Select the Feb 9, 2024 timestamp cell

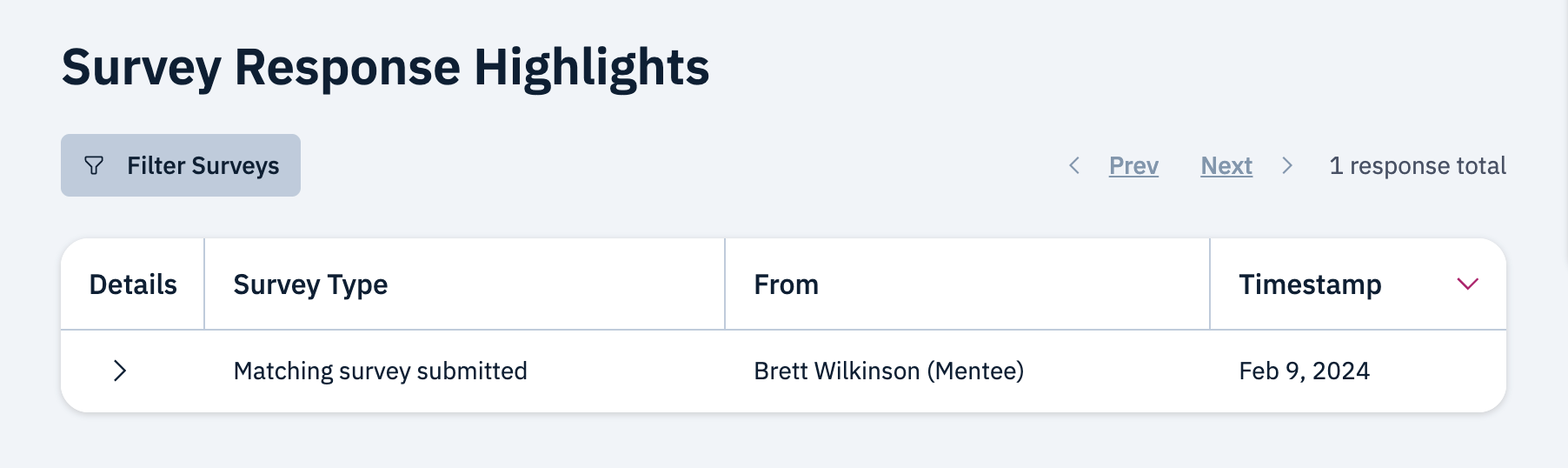1304,371
